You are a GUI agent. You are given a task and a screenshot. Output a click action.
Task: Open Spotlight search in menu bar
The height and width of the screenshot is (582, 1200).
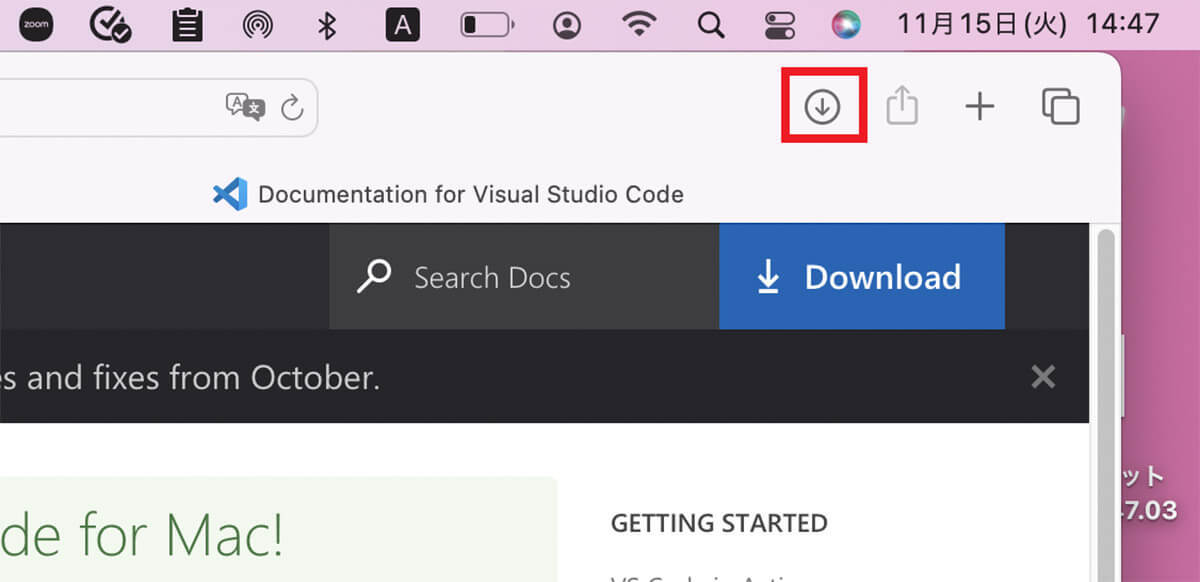click(711, 24)
